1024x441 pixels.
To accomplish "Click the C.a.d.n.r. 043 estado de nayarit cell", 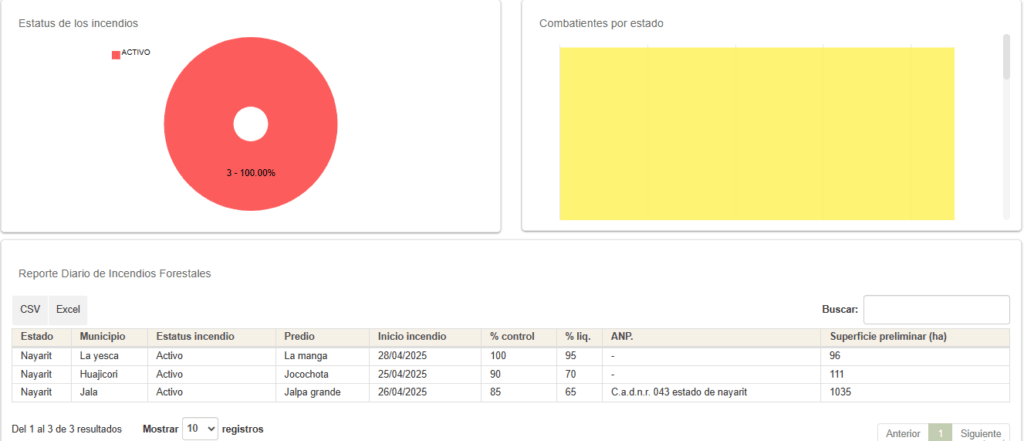I will (711, 393).
